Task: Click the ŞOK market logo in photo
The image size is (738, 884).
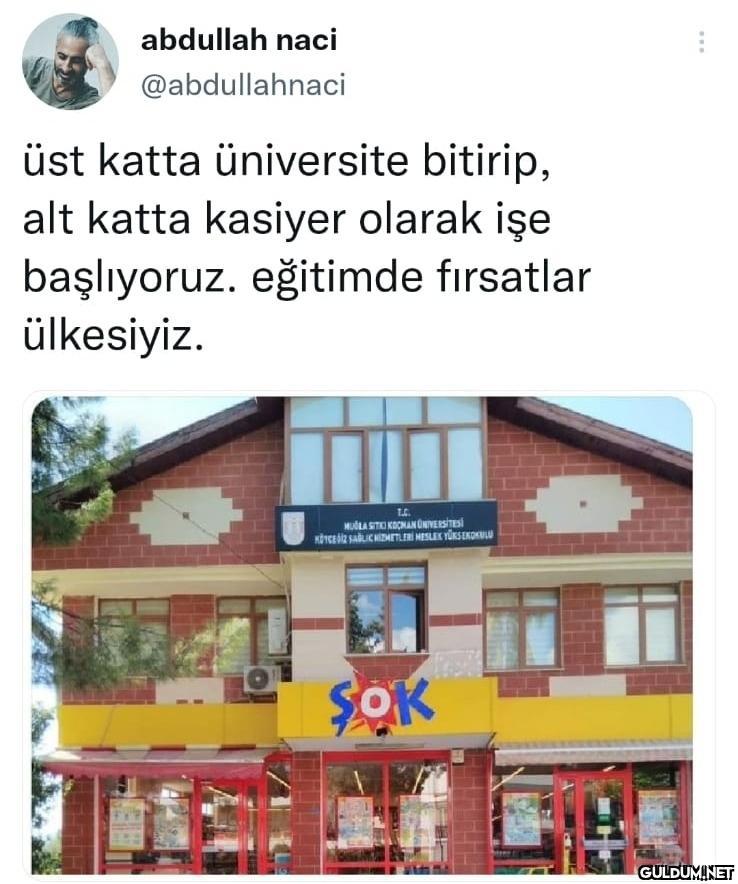Action: coord(382,704)
